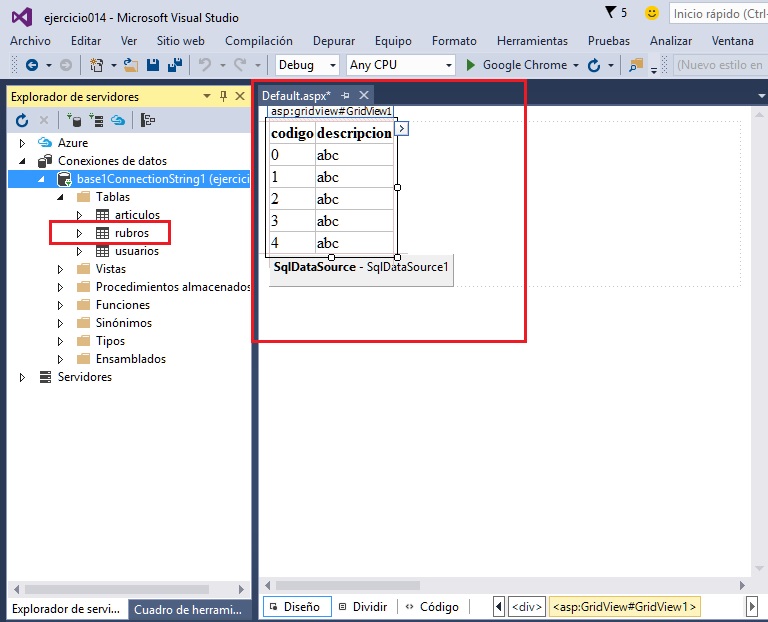
Task: Expand the Servidores node
Action: point(22,377)
